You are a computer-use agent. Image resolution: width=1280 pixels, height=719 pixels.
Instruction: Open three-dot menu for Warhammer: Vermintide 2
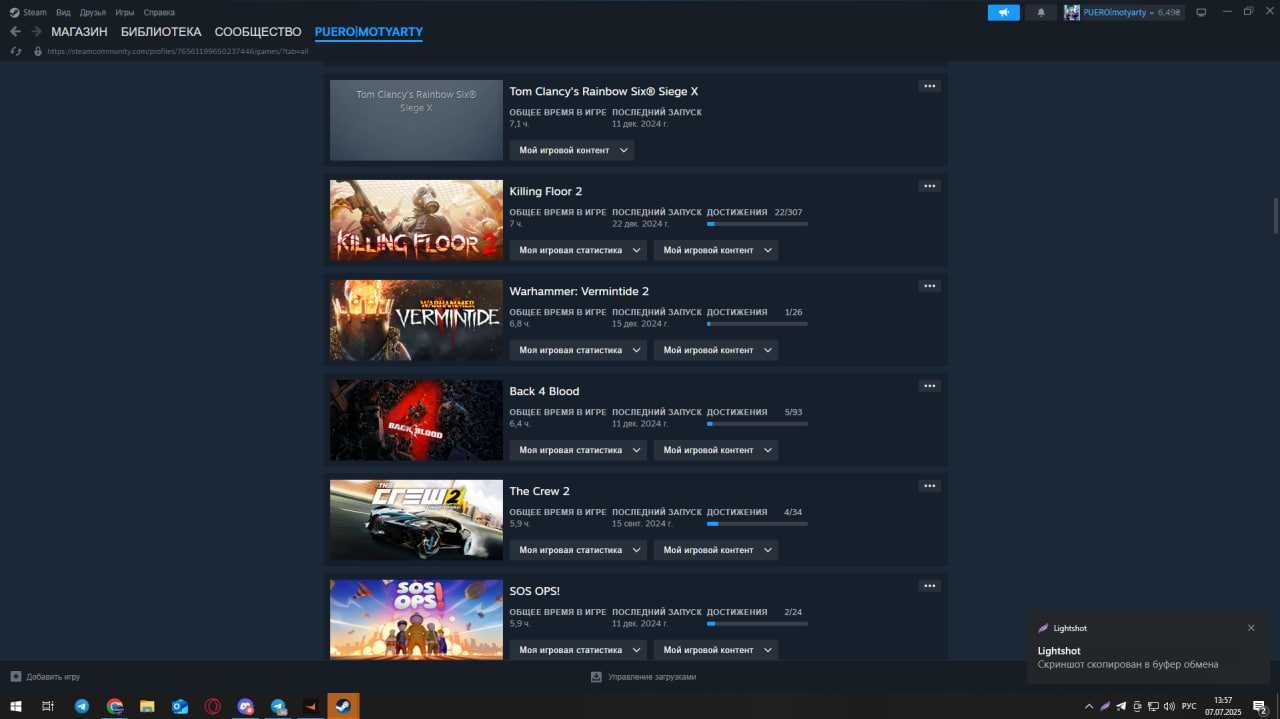pyautogui.click(x=930, y=286)
